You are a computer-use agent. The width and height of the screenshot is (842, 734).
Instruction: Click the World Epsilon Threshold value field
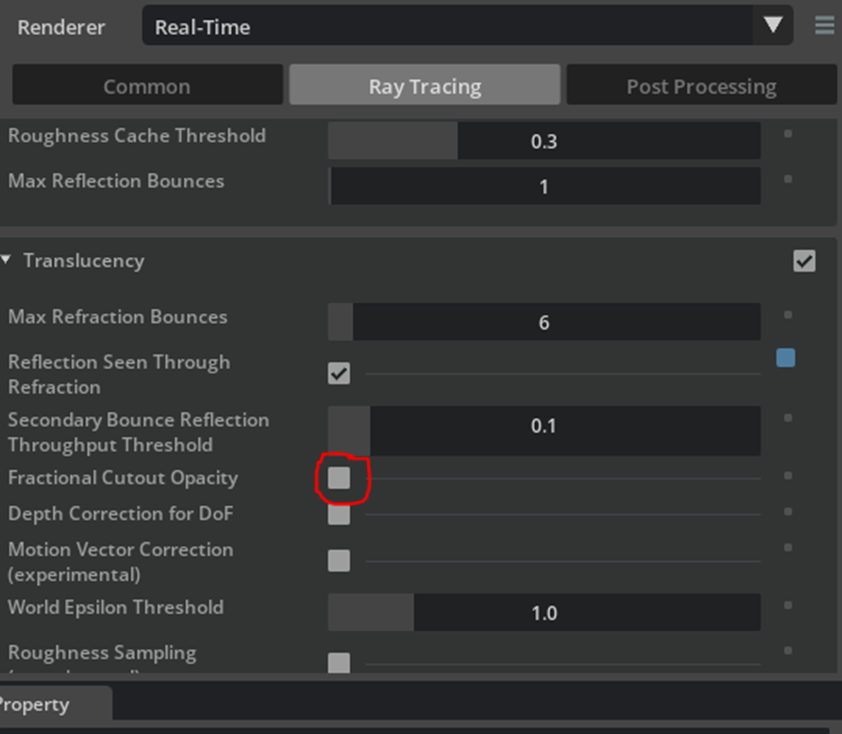(544, 613)
